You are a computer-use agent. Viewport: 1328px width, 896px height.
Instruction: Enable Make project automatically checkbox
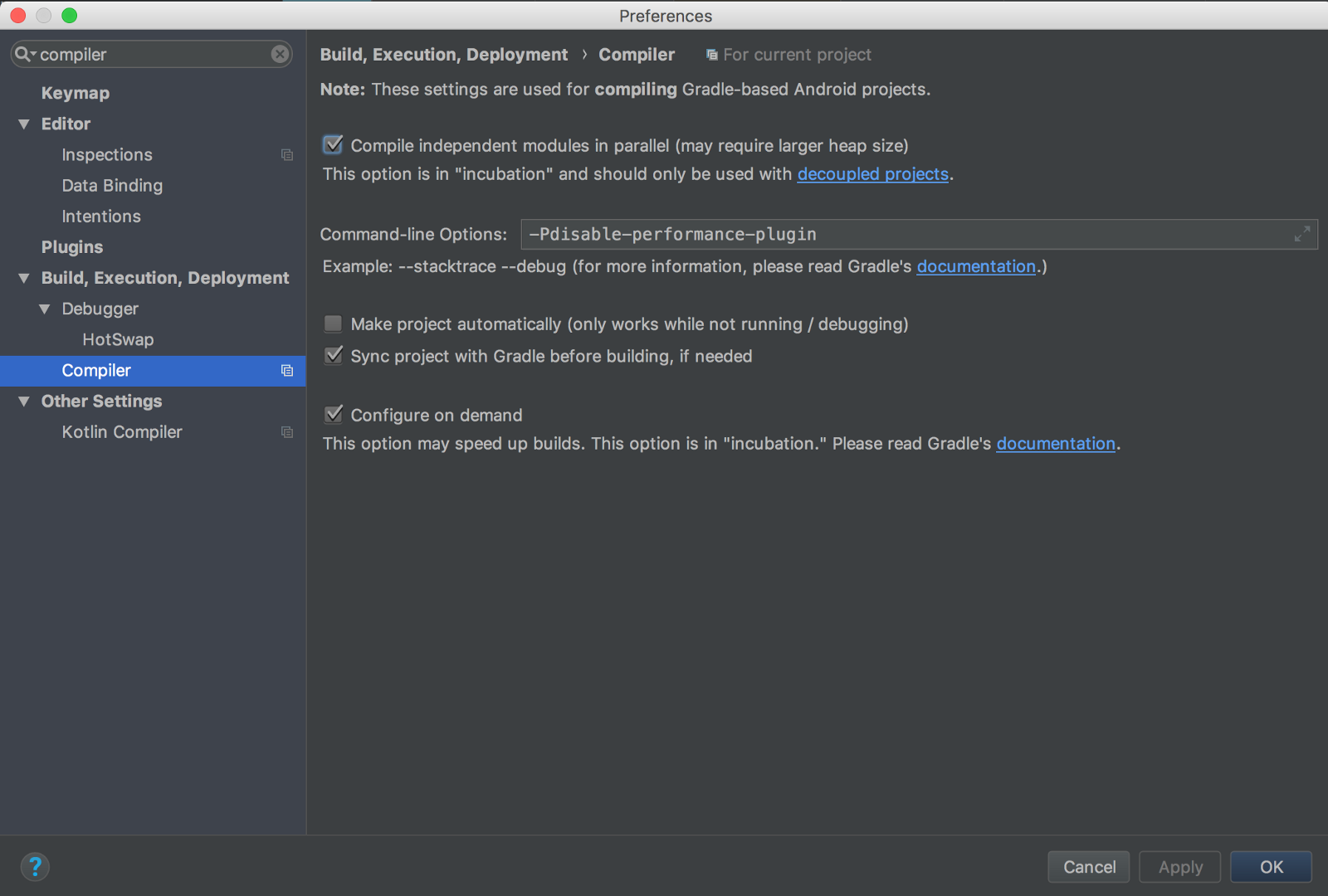(333, 324)
